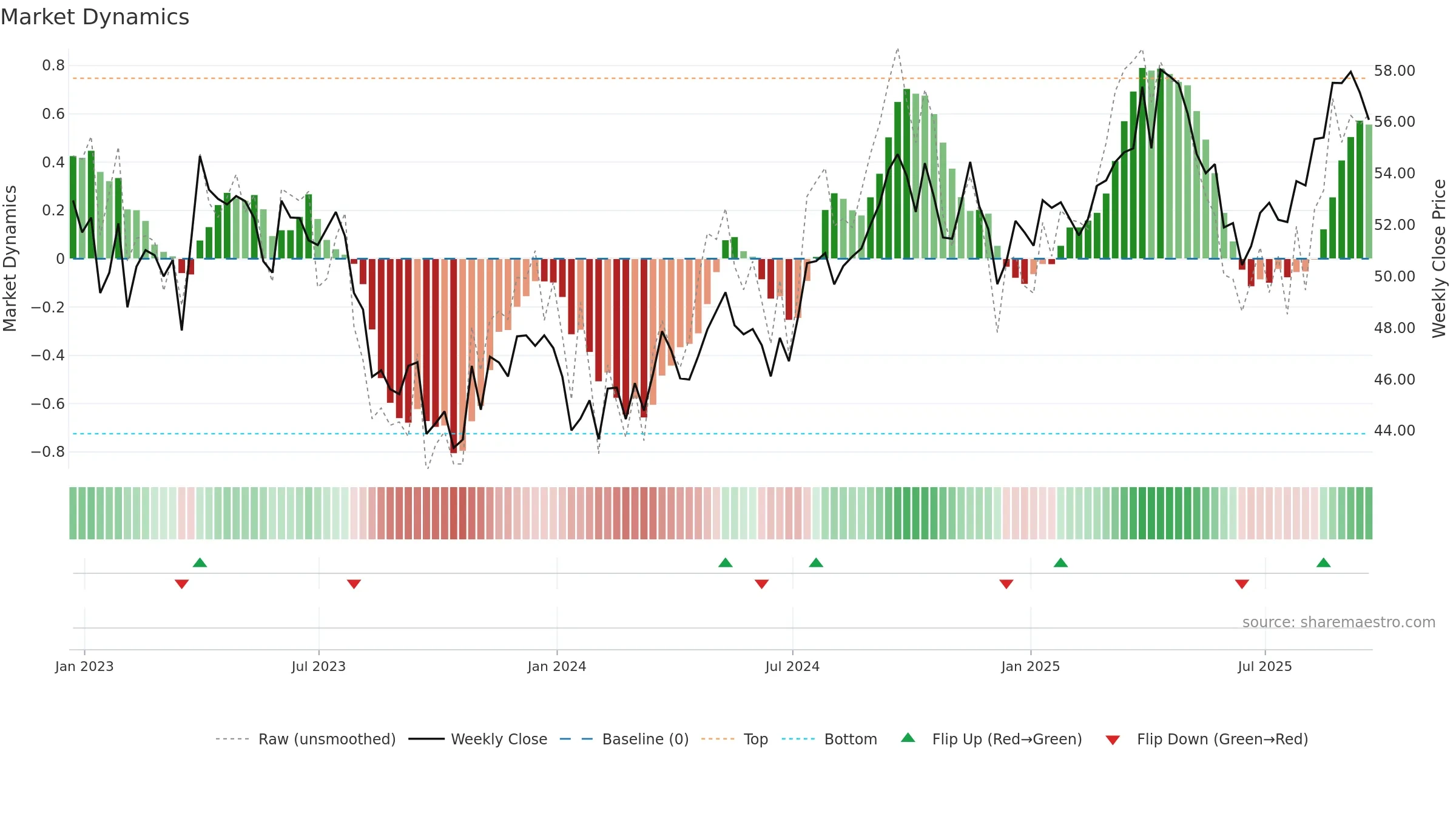
Task: Click the Jul 2023 x-axis label
Action: (x=318, y=667)
